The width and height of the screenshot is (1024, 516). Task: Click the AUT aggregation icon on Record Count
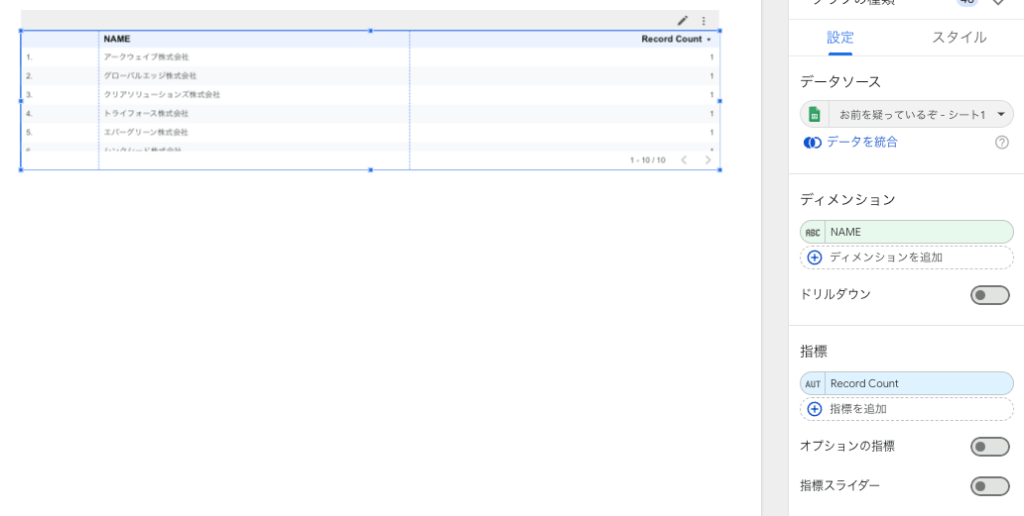point(813,384)
